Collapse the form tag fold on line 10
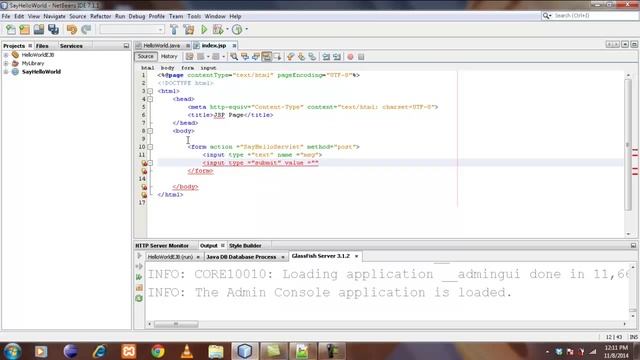 (x=150, y=147)
